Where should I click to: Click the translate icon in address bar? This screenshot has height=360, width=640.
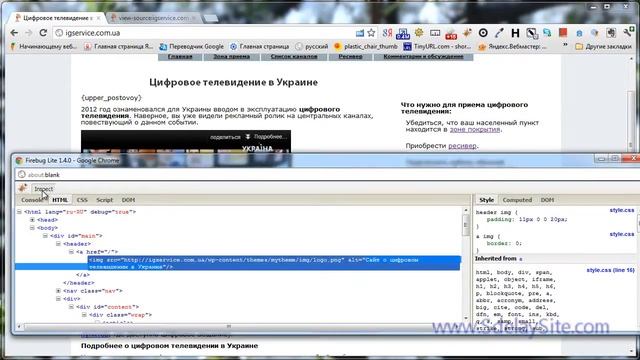point(360,33)
